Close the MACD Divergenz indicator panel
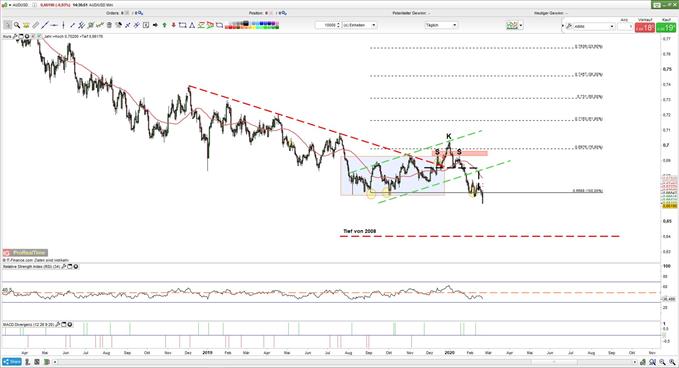 coord(70,324)
